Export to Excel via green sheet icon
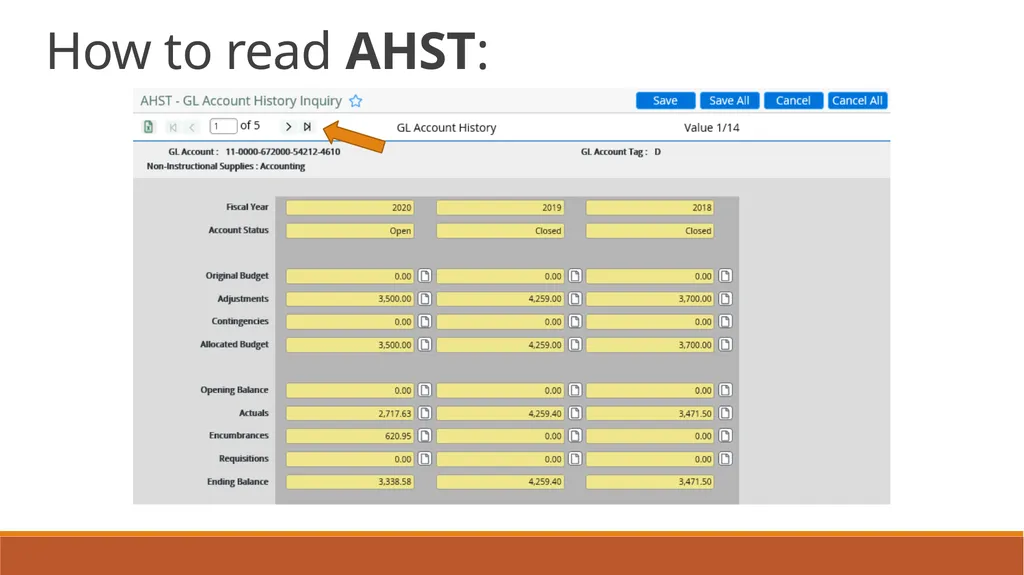This screenshot has width=1024, height=575. coord(148,127)
